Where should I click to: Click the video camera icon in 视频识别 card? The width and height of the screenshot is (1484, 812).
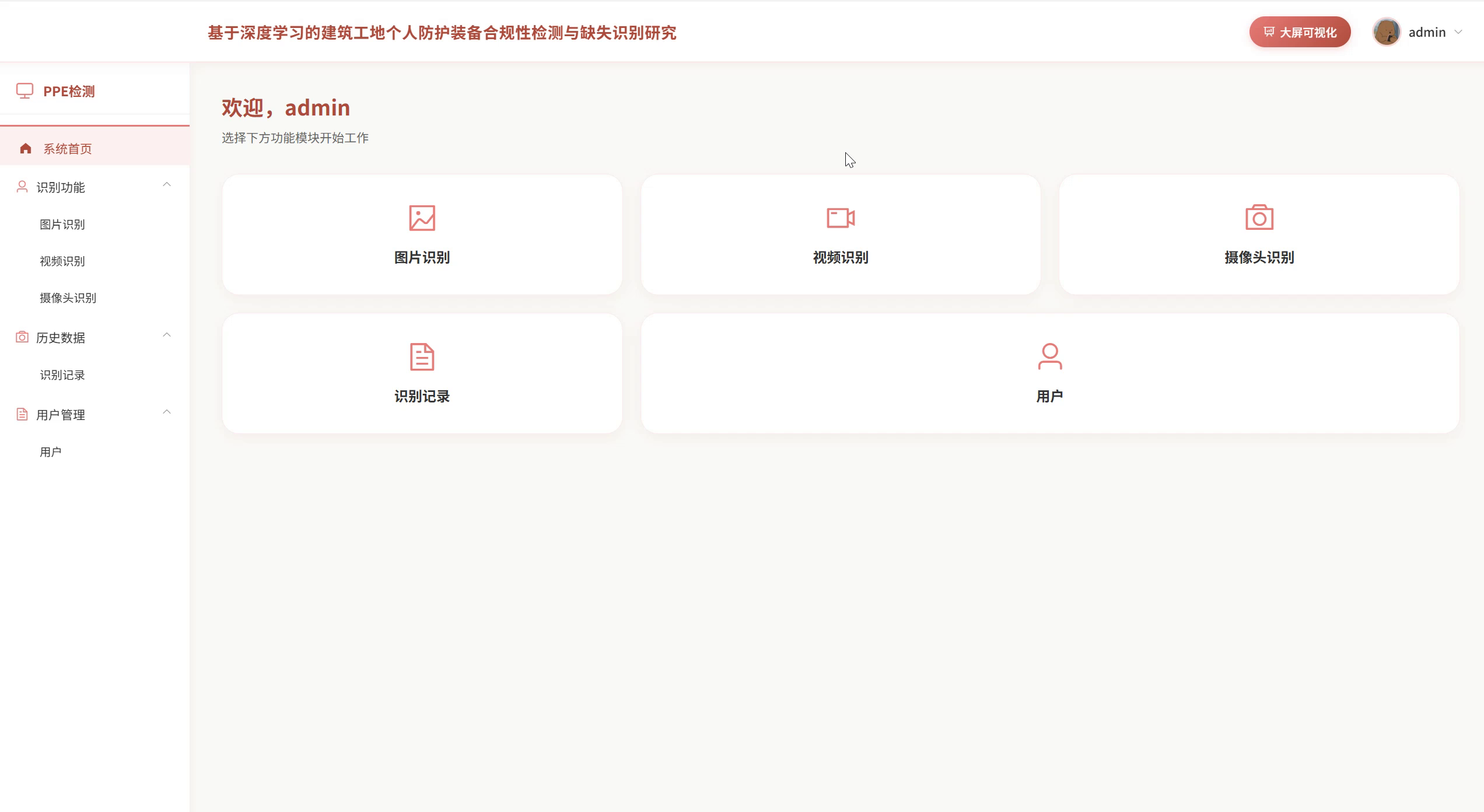[x=841, y=218]
